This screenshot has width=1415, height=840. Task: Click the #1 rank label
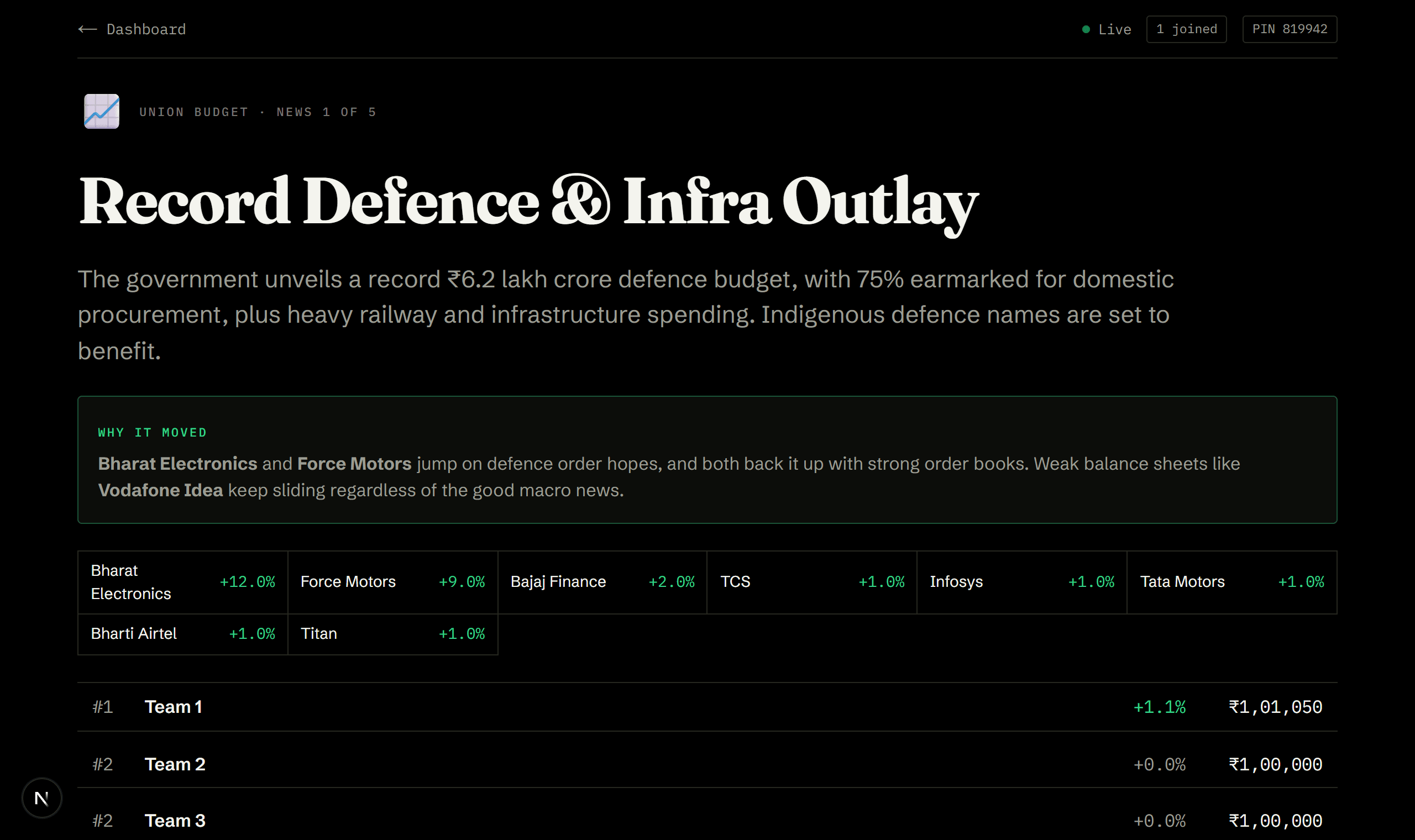tap(102, 707)
